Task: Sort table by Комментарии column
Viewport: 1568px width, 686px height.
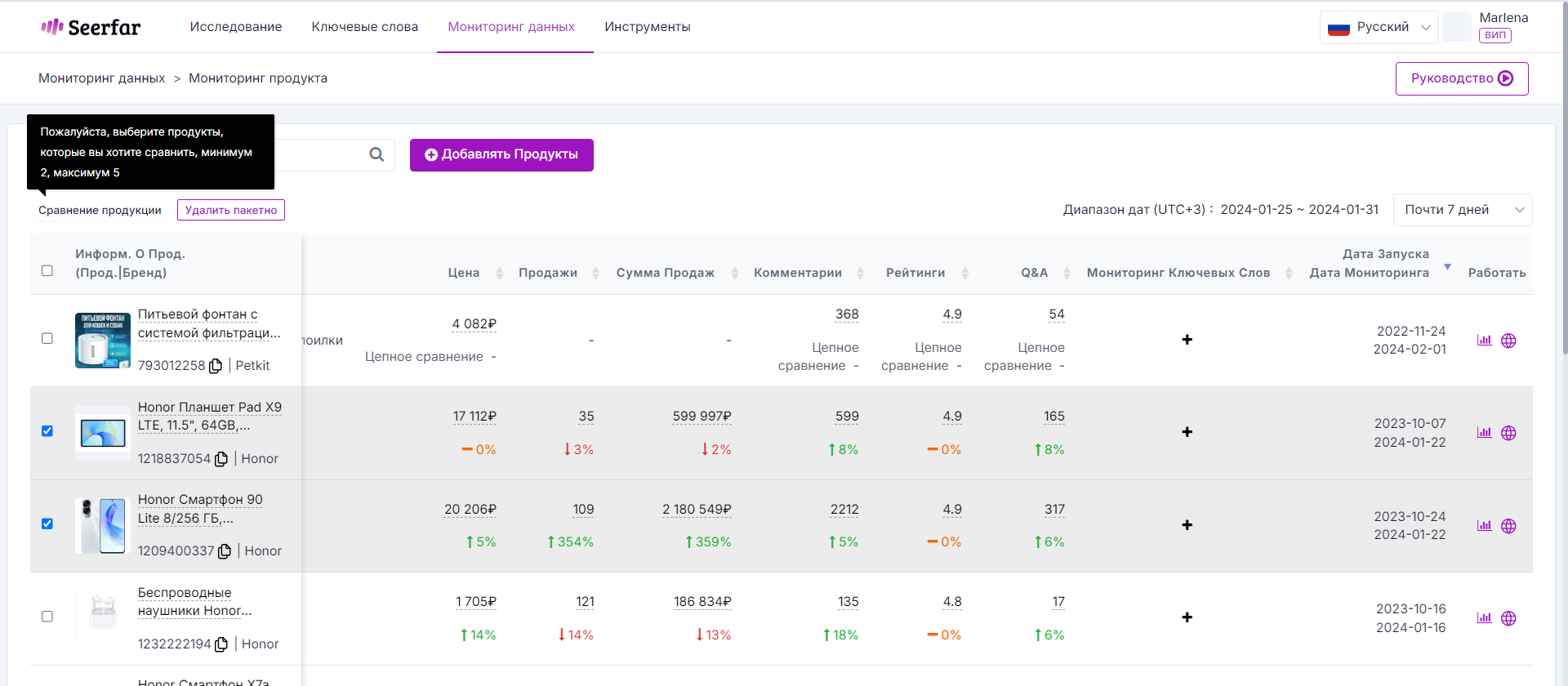Action: point(860,273)
